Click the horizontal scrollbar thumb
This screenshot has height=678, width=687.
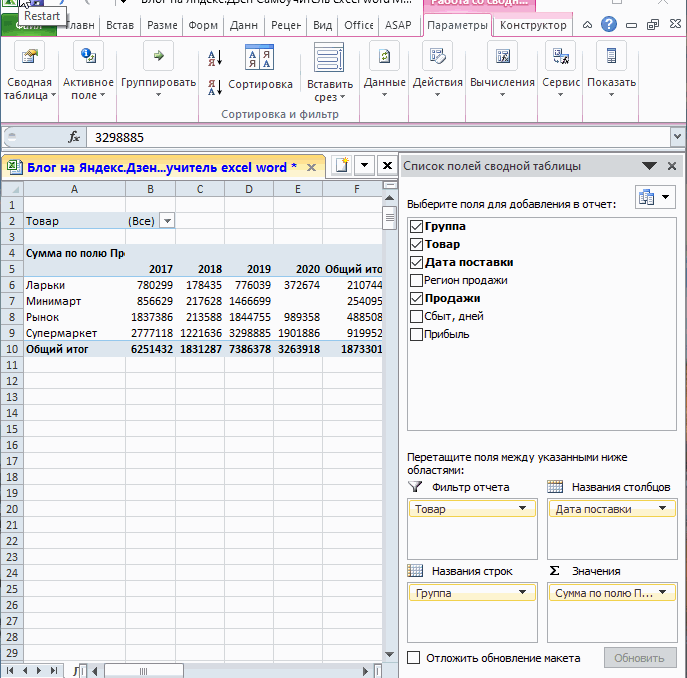click(143, 671)
